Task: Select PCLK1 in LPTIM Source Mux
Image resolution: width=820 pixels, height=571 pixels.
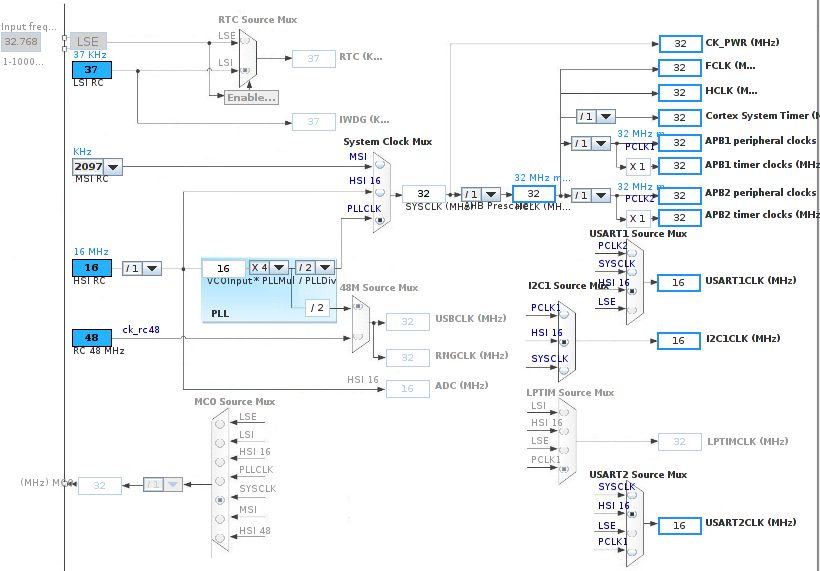Action: point(564,469)
